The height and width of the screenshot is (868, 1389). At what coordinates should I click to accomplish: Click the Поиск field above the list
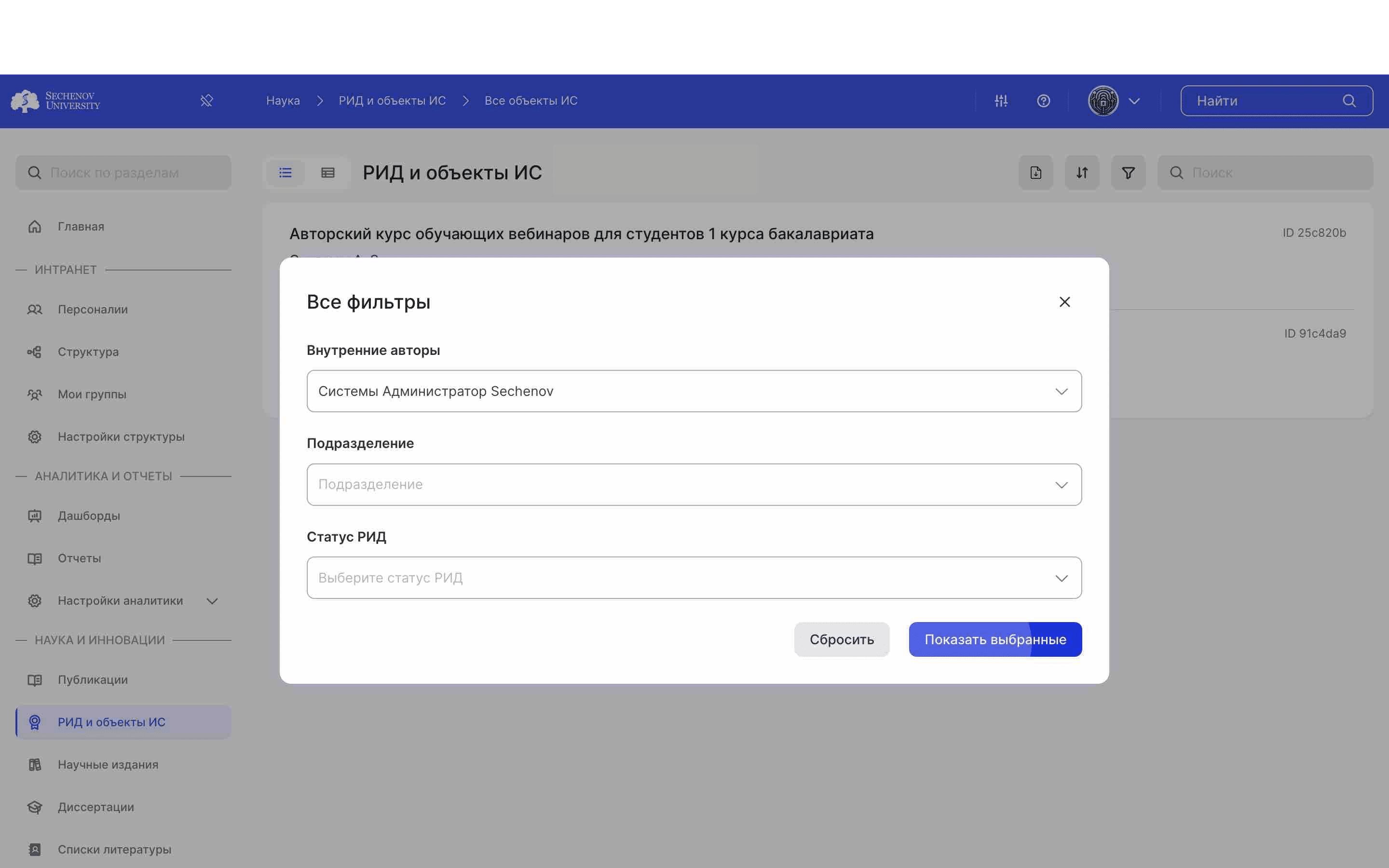coord(1265,173)
